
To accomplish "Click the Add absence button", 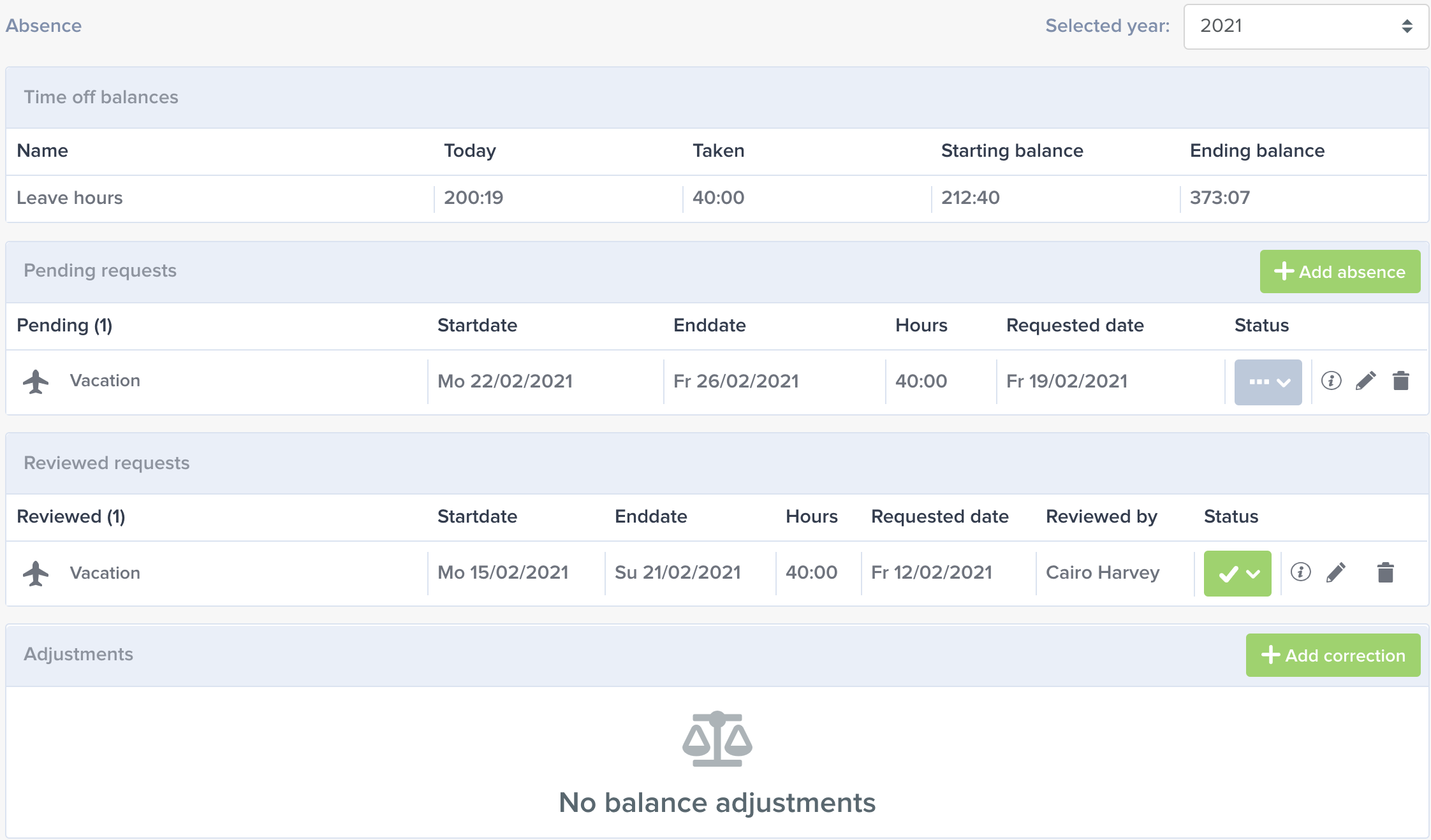I will click(1340, 272).
